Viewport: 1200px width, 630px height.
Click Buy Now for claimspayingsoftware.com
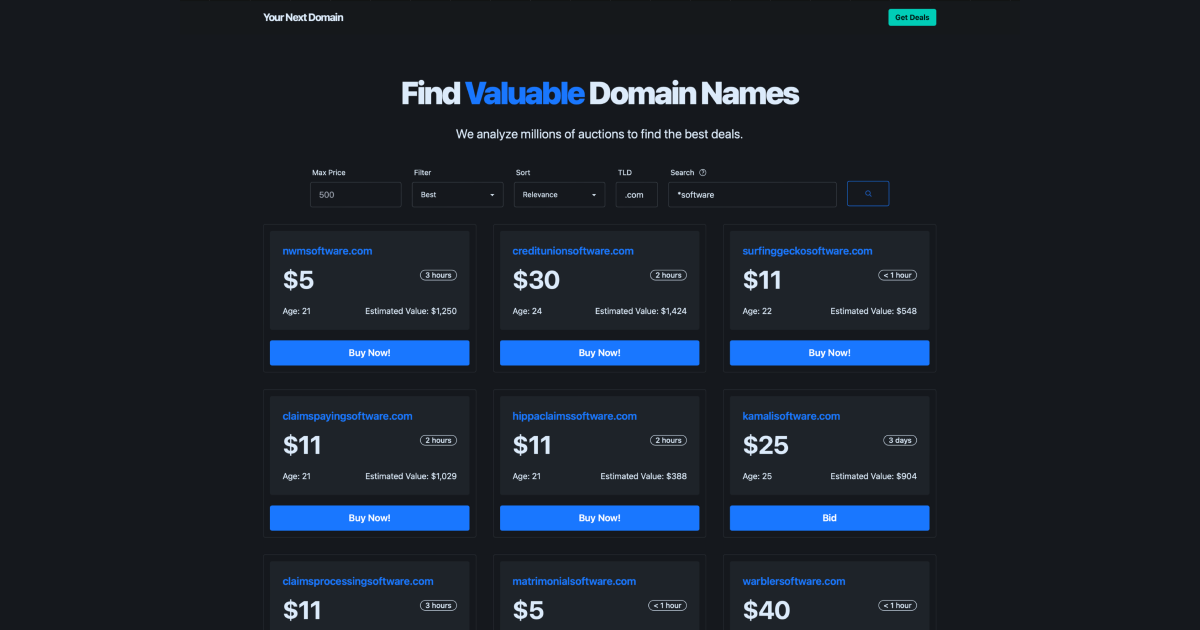click(370, 518)
